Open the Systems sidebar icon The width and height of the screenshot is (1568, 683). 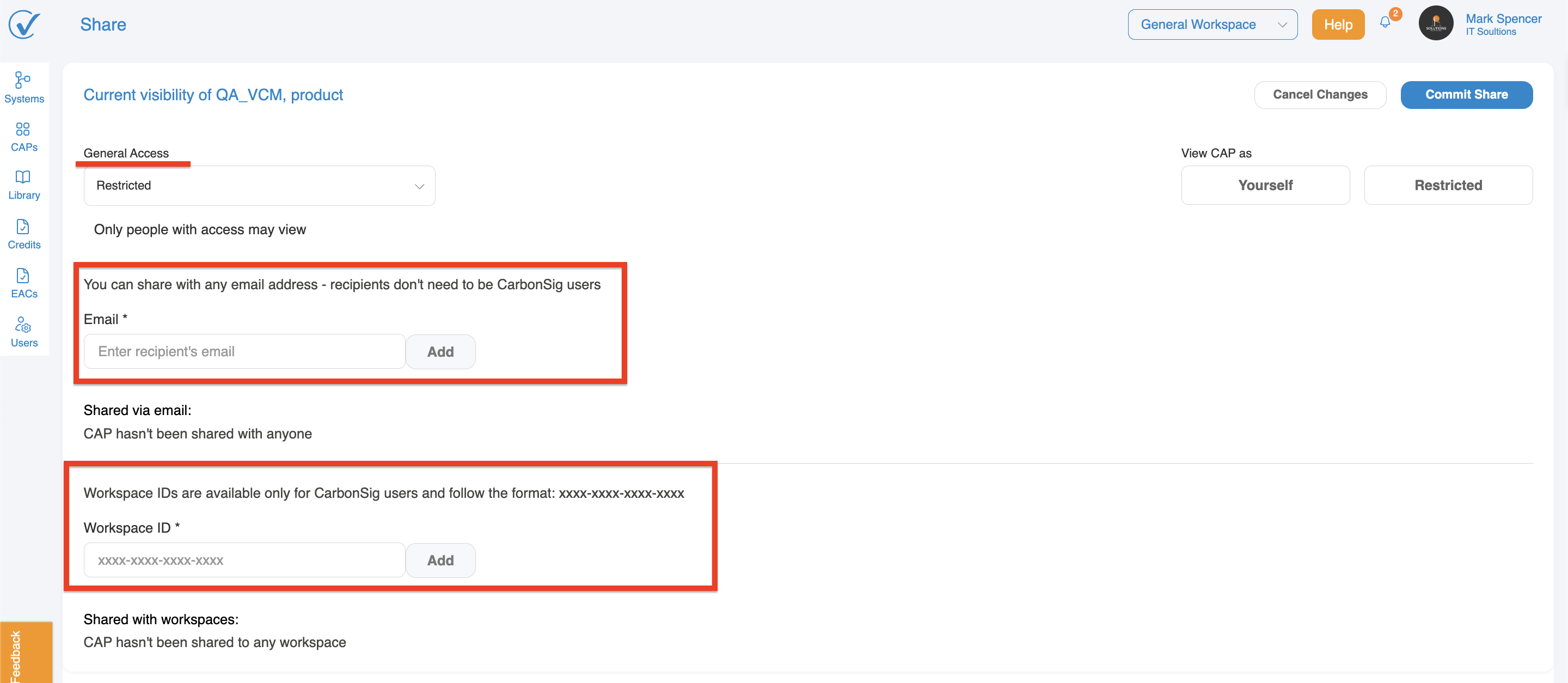(x=23, y=81)
